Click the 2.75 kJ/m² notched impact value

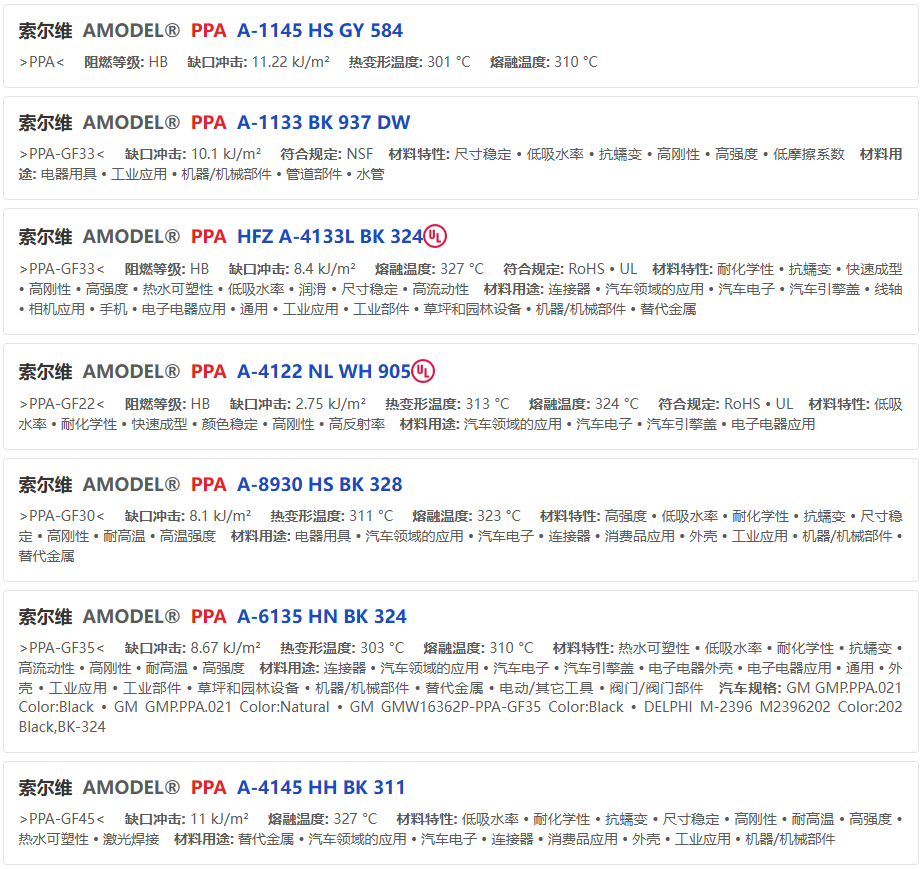(x=330, y=404)
